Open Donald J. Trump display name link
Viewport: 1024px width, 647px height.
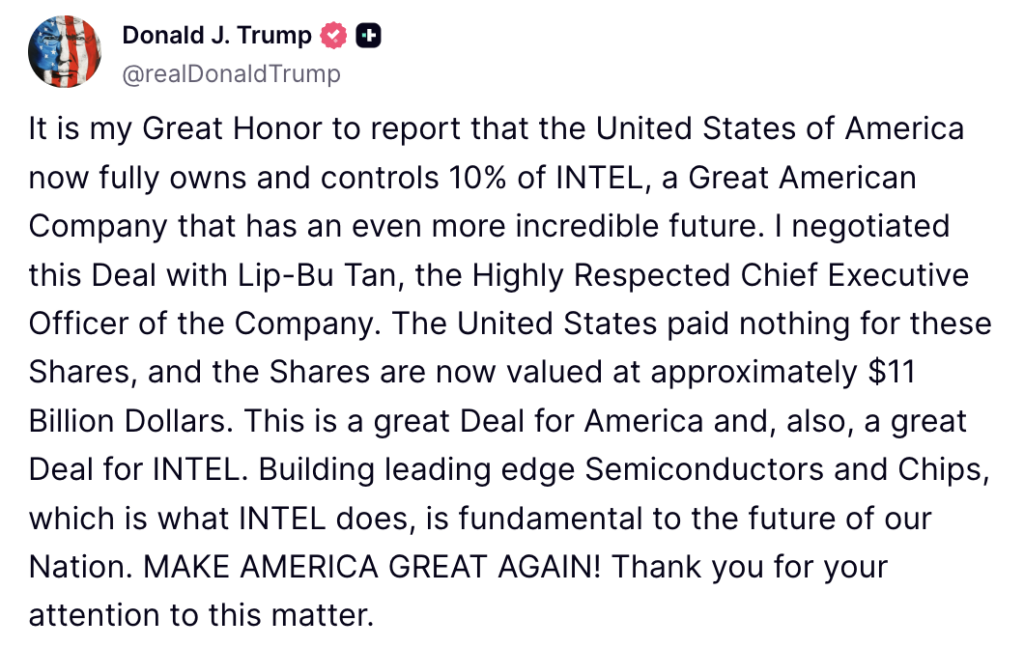(x=217, y=35)
